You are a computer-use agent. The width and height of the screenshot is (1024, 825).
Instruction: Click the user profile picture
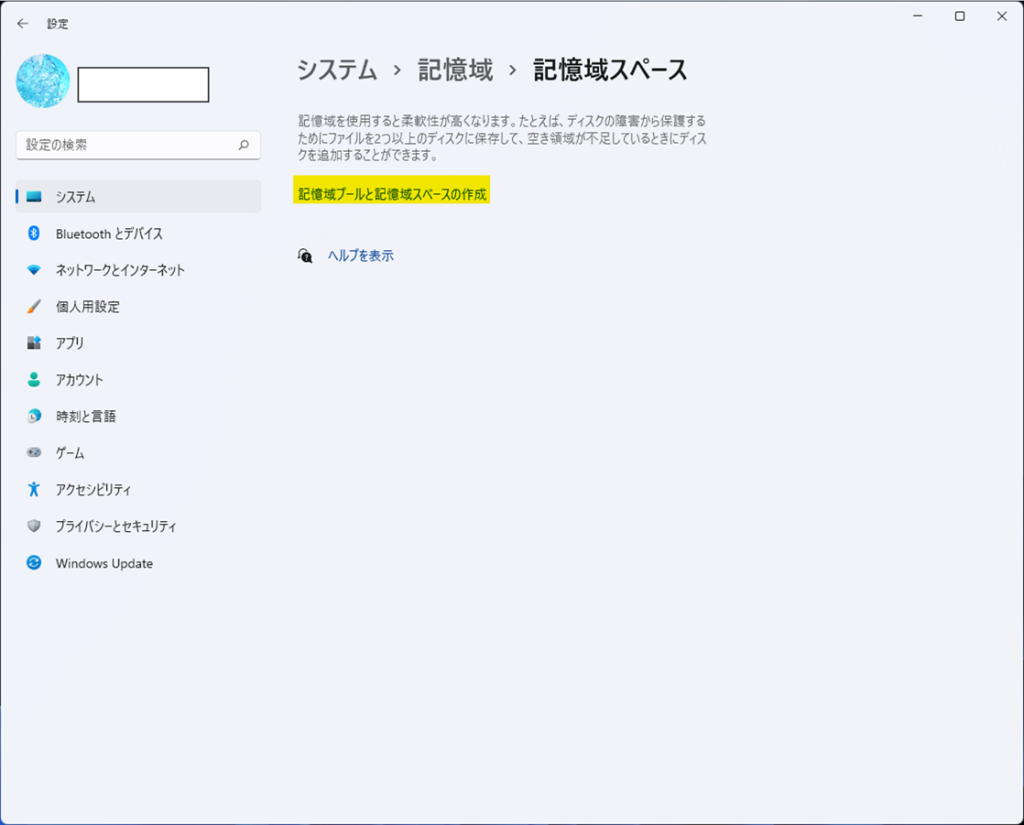(x=42, y=80)
